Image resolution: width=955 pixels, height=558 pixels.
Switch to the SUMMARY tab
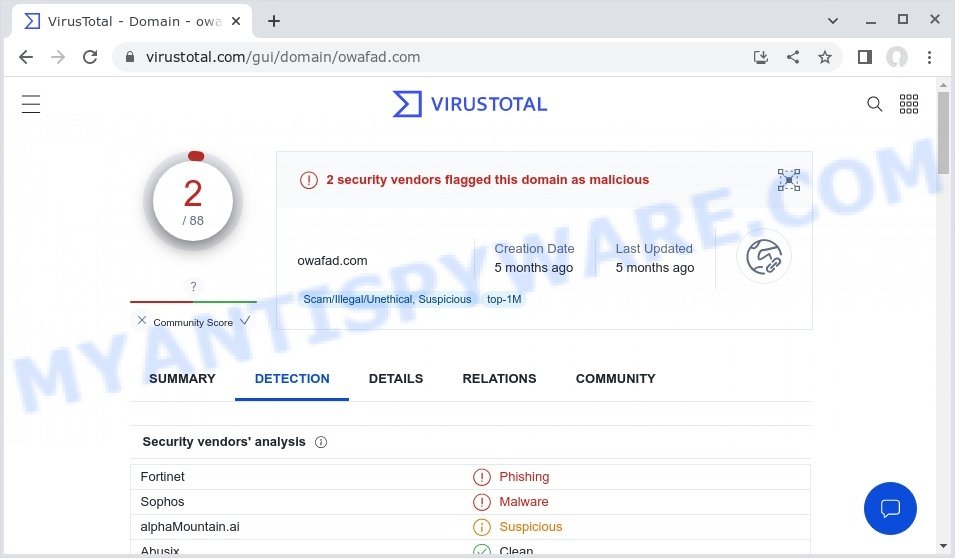(182, 379)
